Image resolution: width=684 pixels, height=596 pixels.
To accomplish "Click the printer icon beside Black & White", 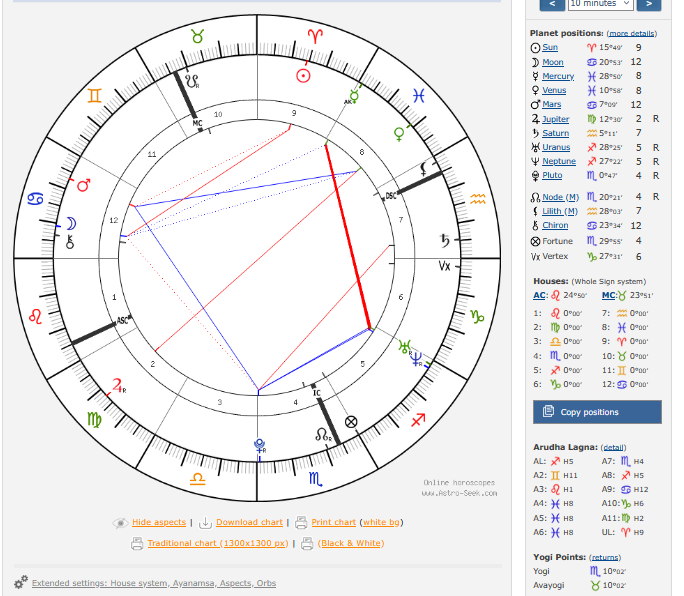I will coord(307,543).
